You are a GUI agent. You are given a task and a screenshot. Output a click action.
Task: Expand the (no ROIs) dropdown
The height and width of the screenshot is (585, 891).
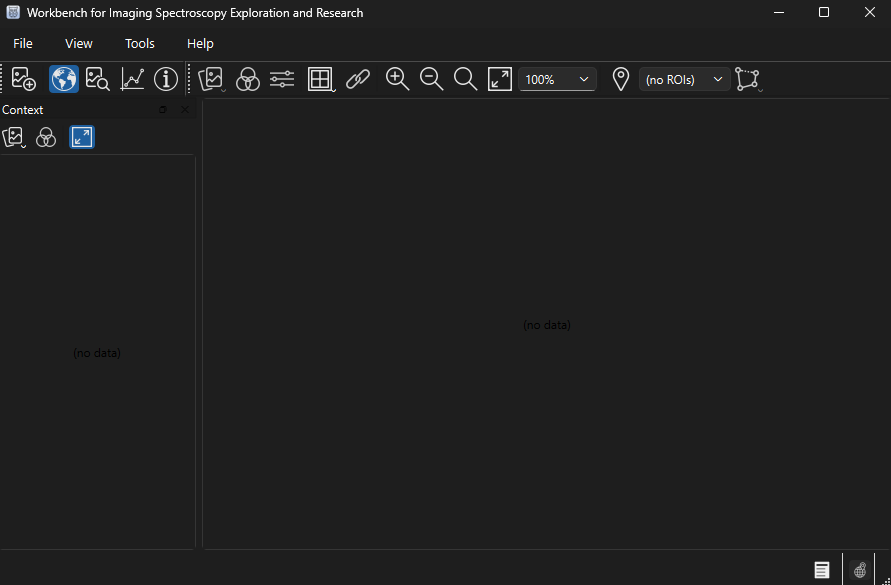[685, 80]
